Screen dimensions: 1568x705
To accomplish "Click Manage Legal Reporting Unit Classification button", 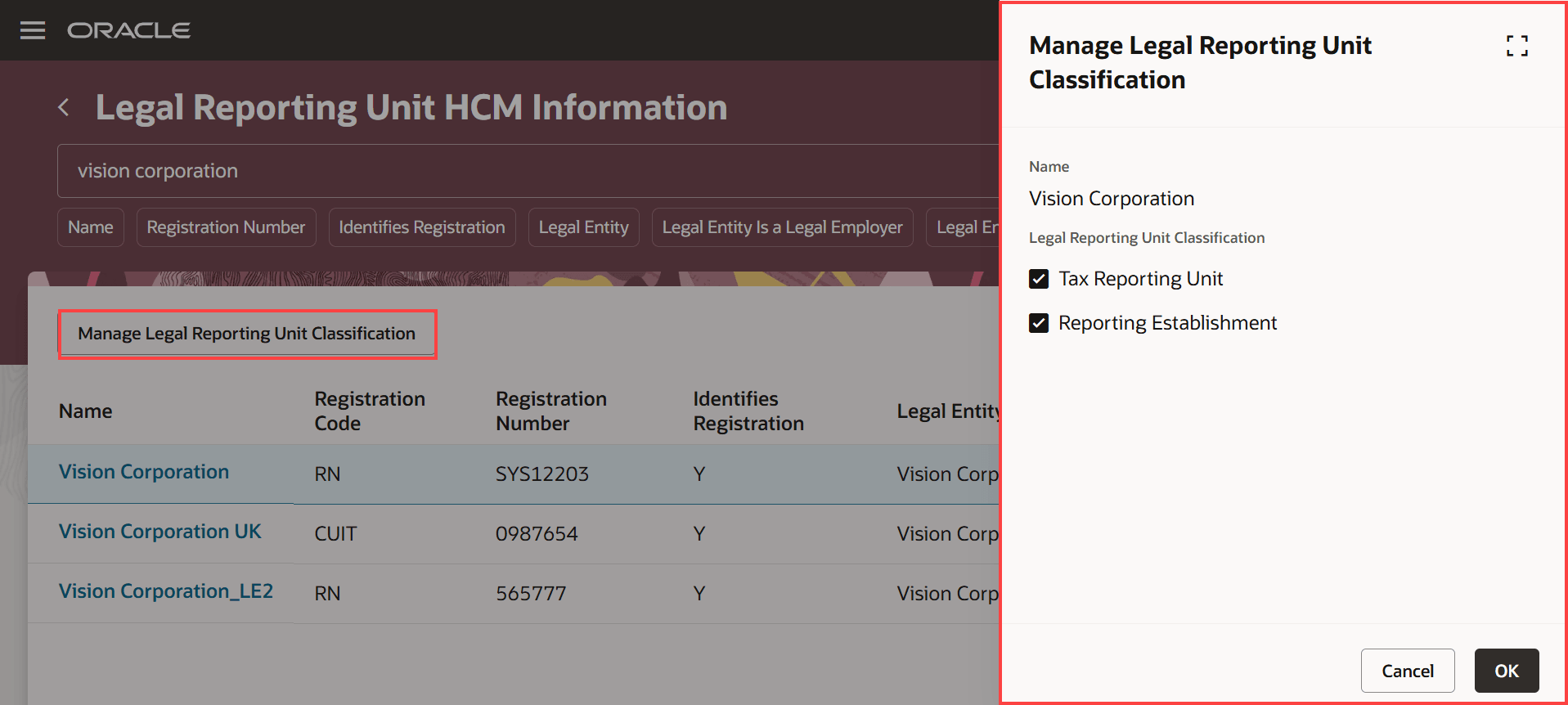I will (x=247, y=334).
